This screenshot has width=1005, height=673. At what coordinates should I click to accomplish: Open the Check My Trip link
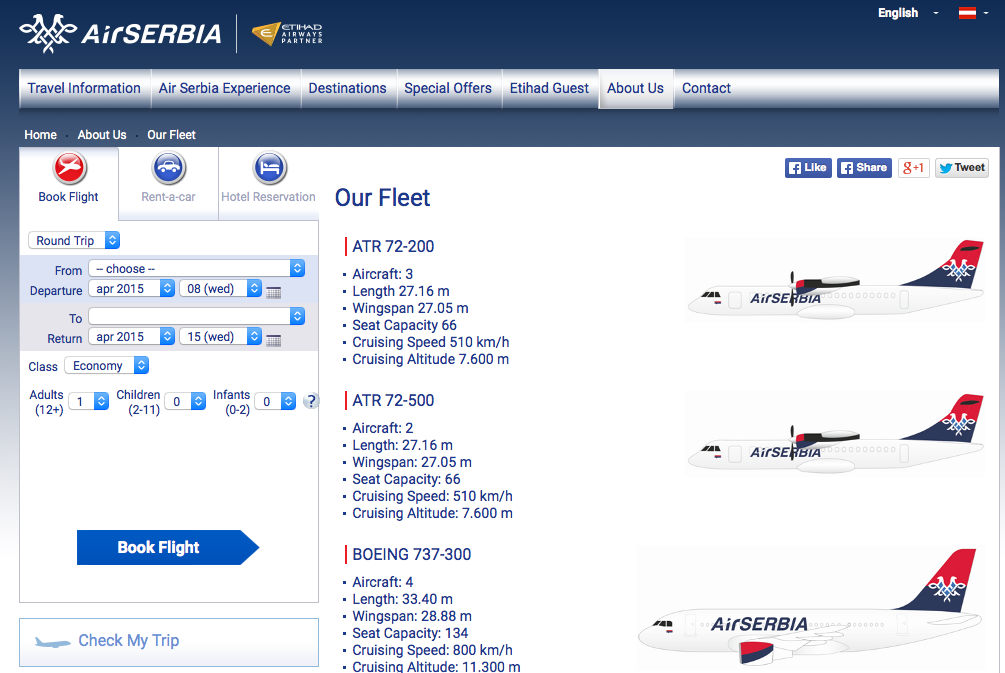tap(129, 640)
